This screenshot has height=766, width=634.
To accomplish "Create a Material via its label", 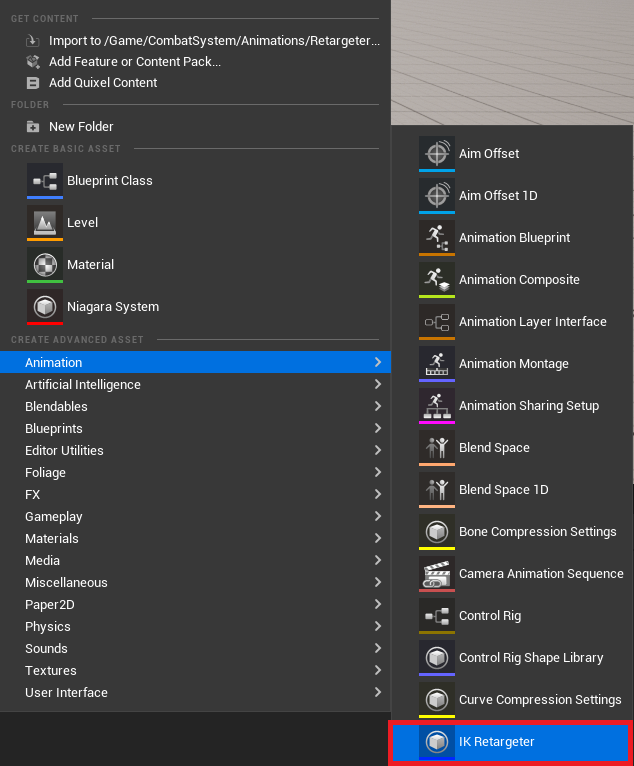I will click(x=90, y=265).
